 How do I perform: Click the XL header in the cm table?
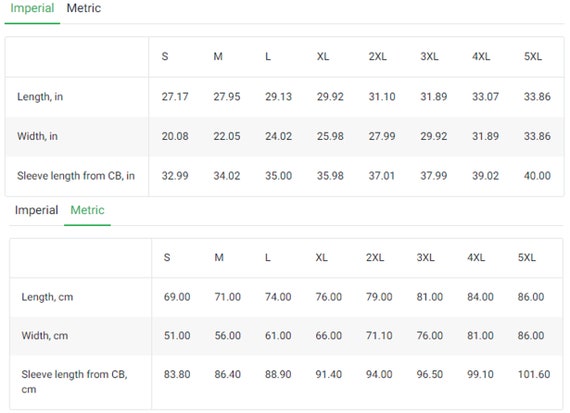pos(321,257)
